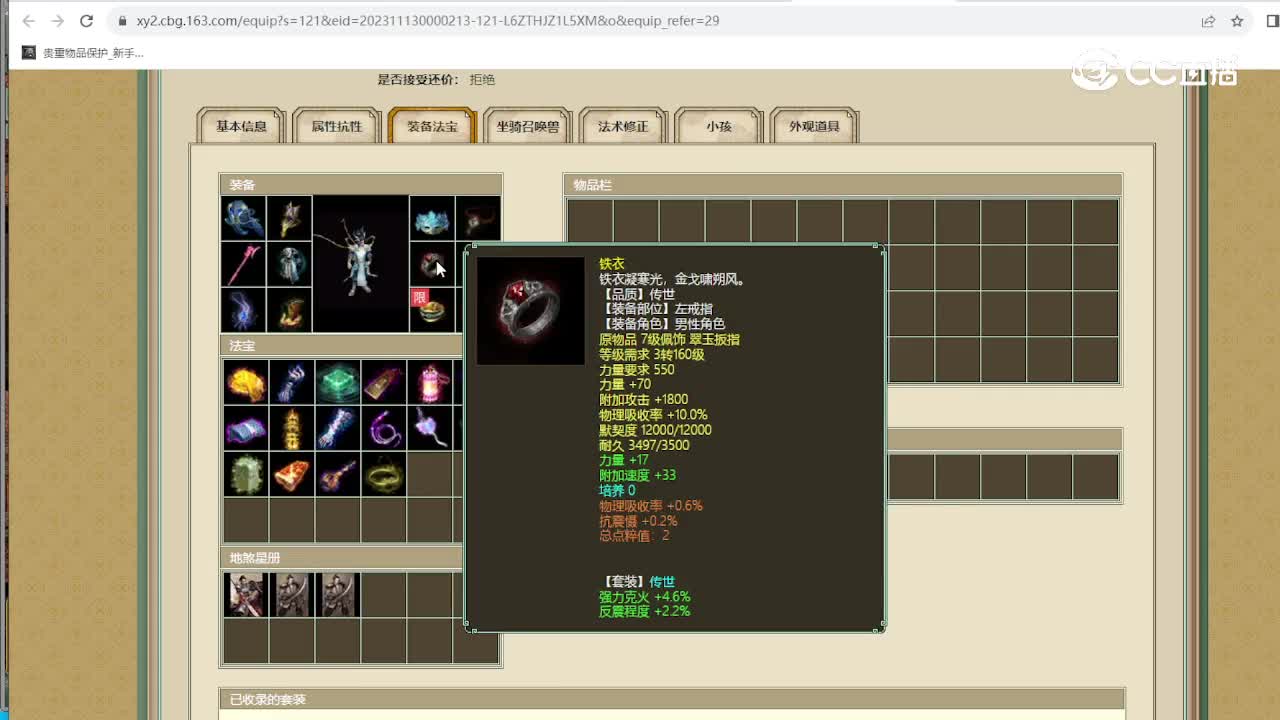Reload the page with refresh icon
Viewport: 1280px width, 720px height.
(x=87, y=21)
